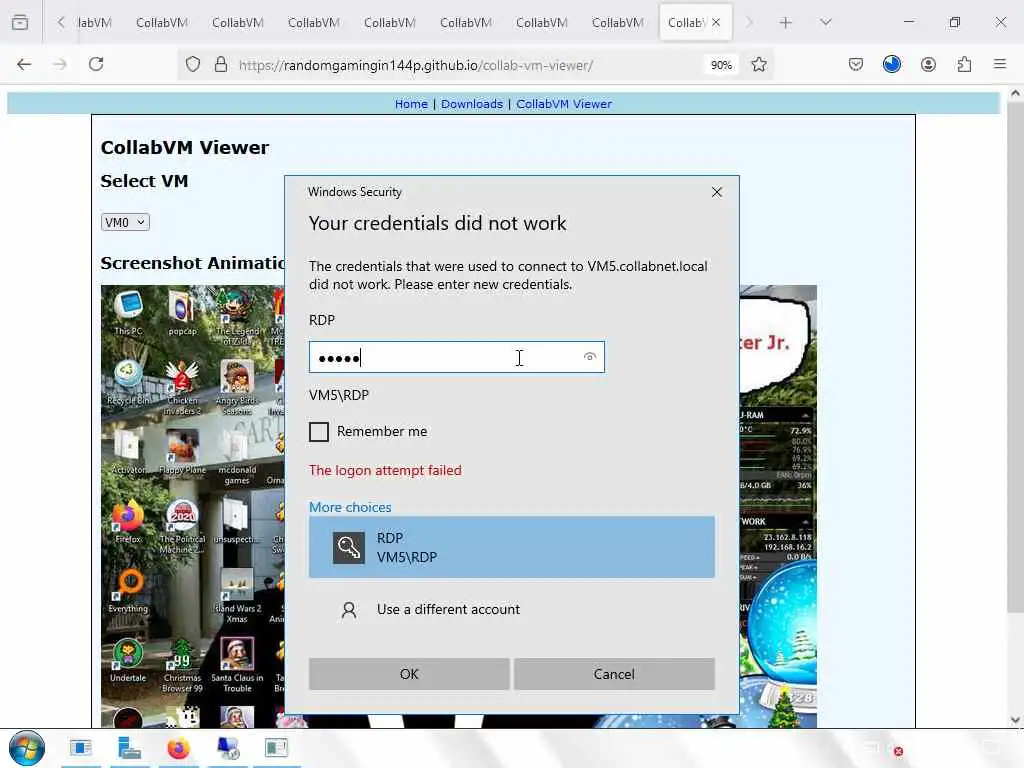1024x768 pixels.
Task: View site security padlock info
Action: [x=221, y=65]
